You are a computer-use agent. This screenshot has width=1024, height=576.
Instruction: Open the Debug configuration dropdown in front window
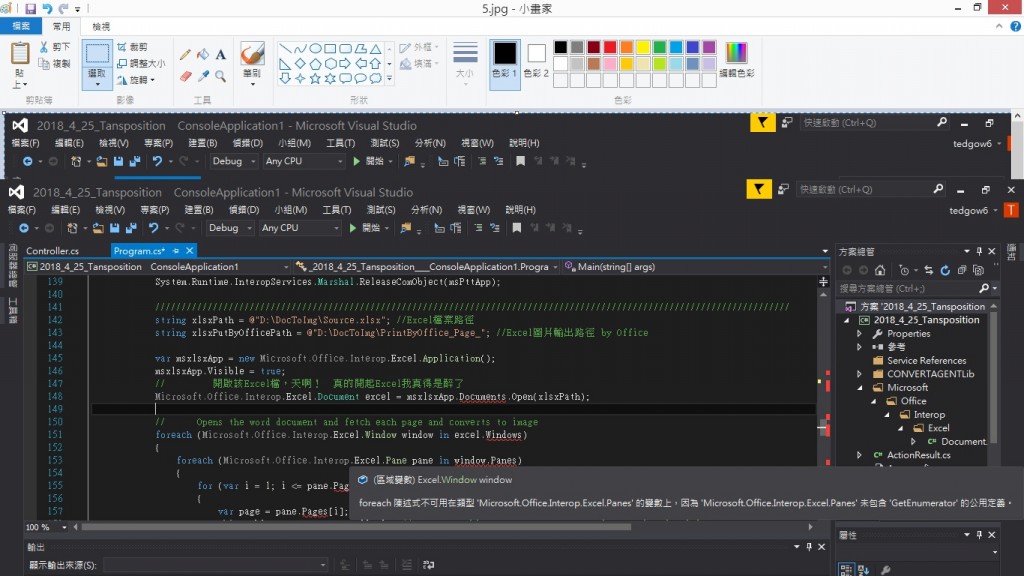point(230,228)
